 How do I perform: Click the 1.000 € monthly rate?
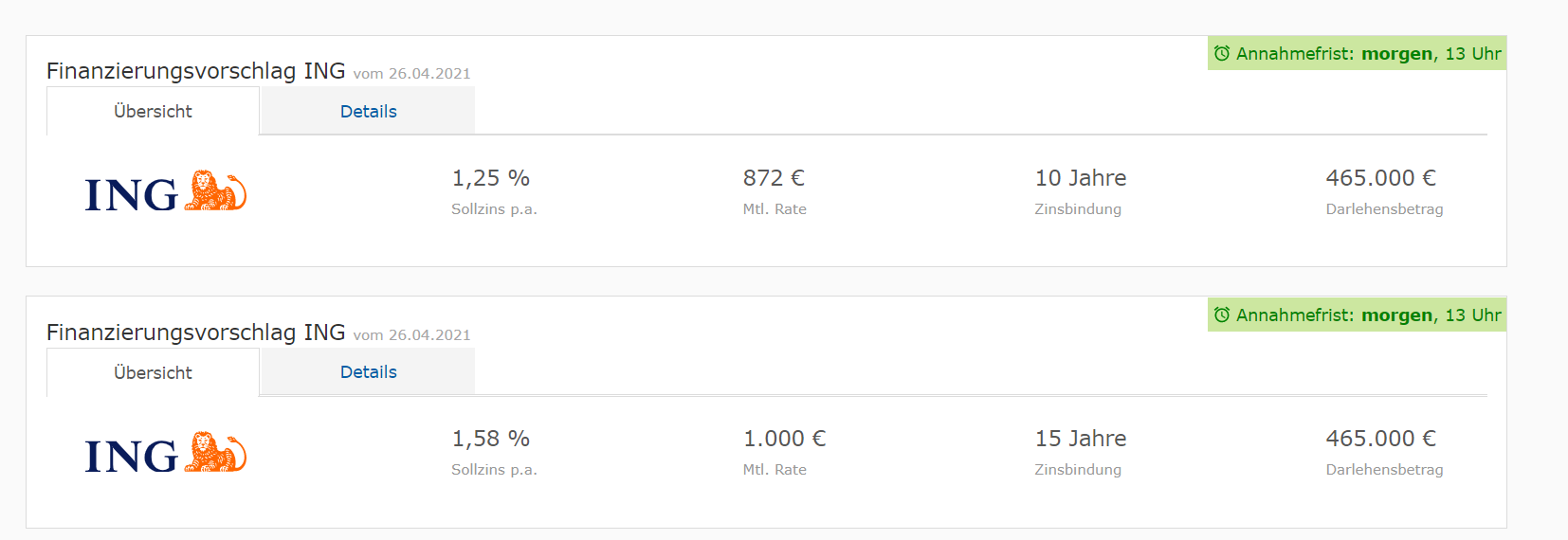(x=784, y=439)
